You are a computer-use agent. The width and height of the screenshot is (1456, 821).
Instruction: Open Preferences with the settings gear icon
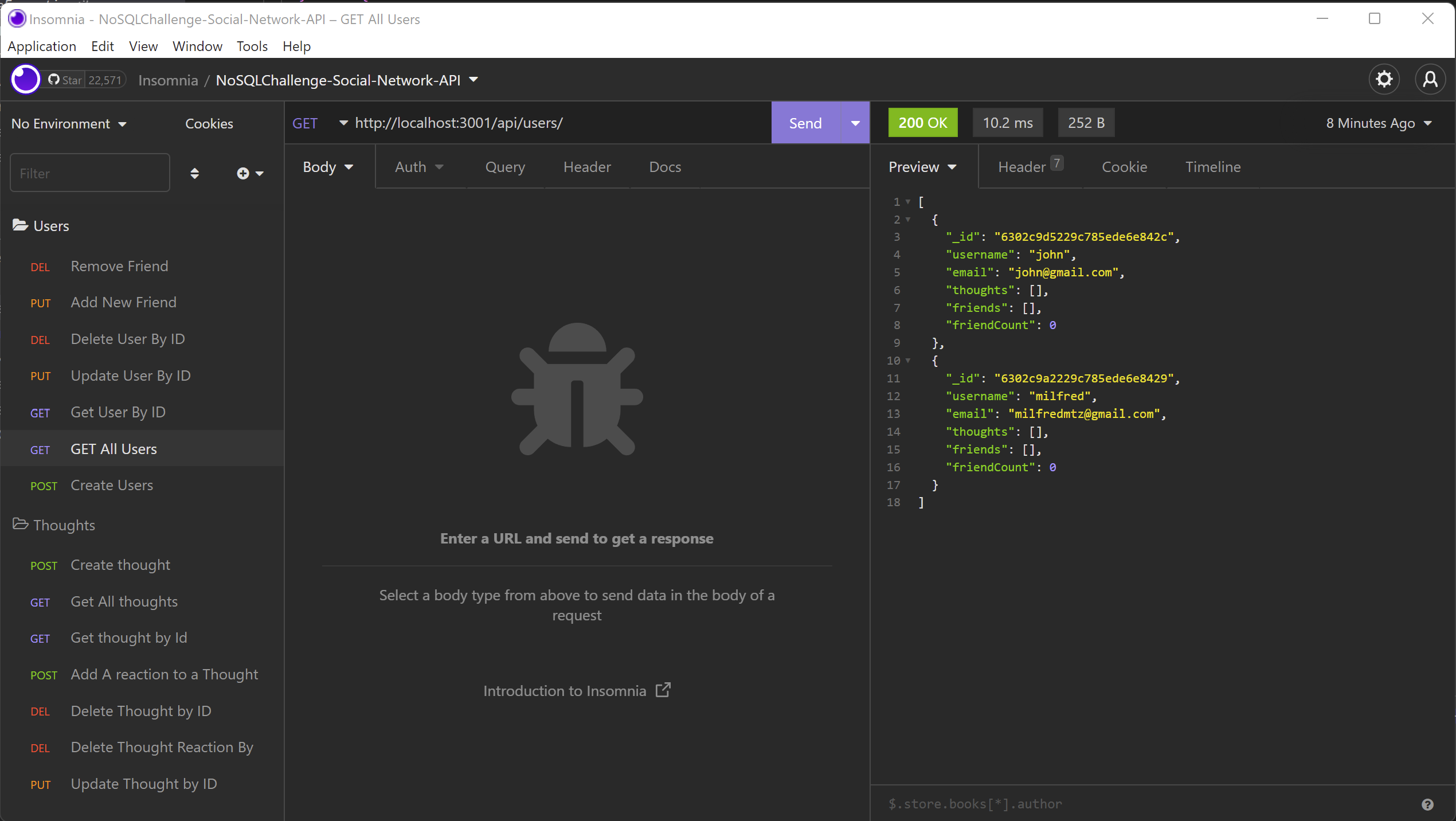point(1384,79)
